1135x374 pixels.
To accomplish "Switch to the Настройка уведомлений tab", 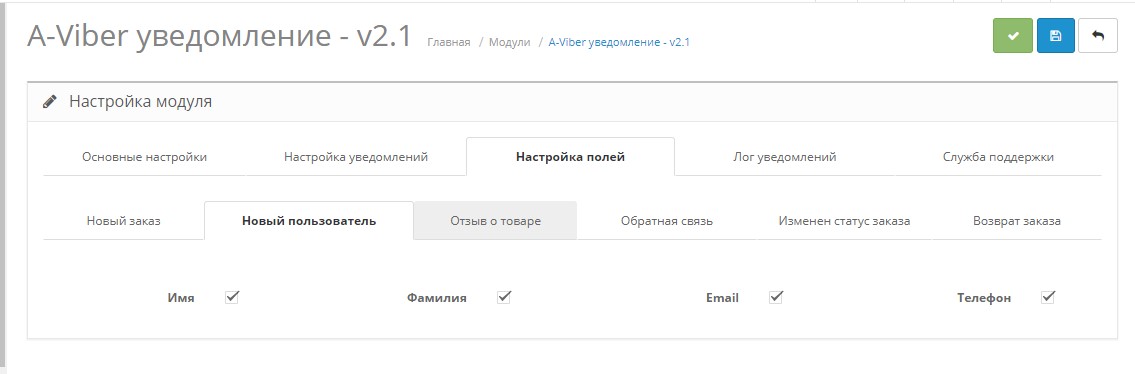I will [x=356, y=157].
